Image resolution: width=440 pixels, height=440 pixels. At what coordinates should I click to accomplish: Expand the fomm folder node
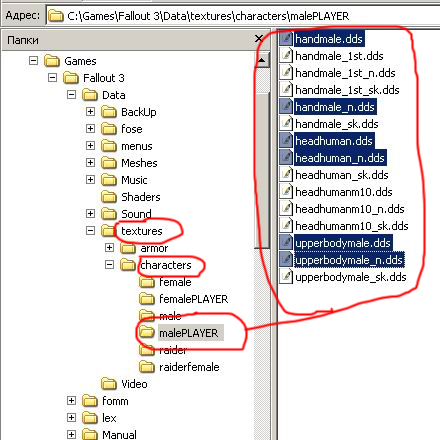(71, 400)
